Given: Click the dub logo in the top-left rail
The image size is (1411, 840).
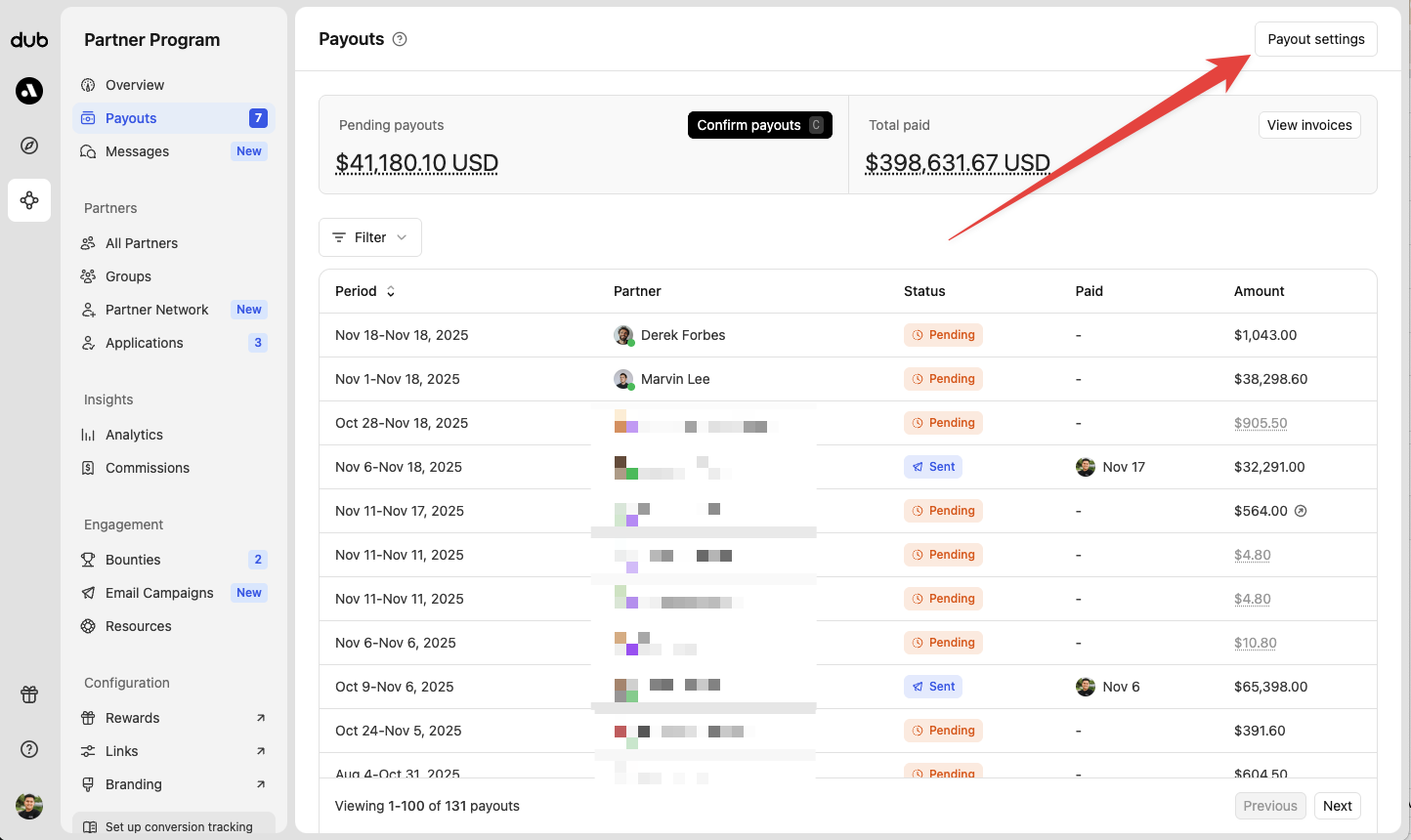Looking at the screenshot, I should [29, 39].
